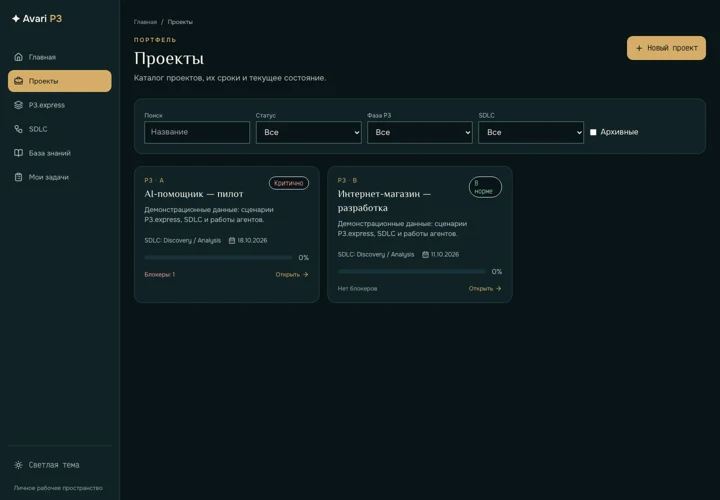
Task: Open SDLC section in the sidebar
Action: coord(60,129)
